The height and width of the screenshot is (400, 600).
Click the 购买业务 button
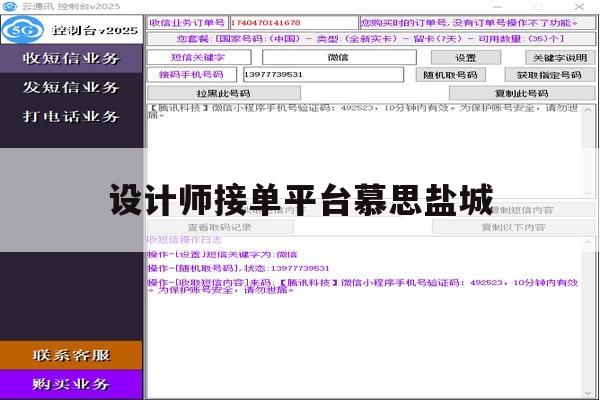pos(71,384)
